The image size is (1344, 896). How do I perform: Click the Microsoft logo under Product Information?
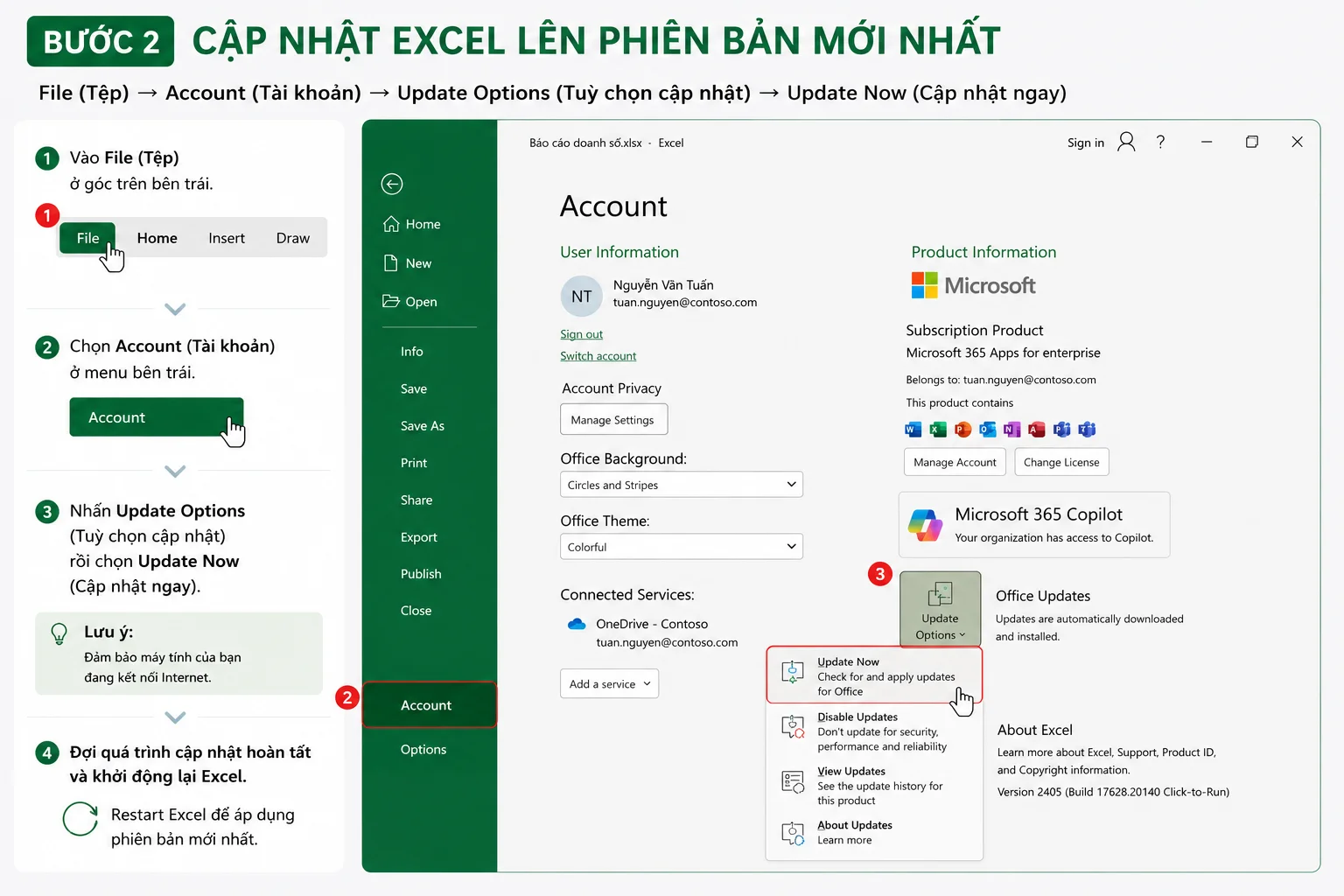(973, 285)
